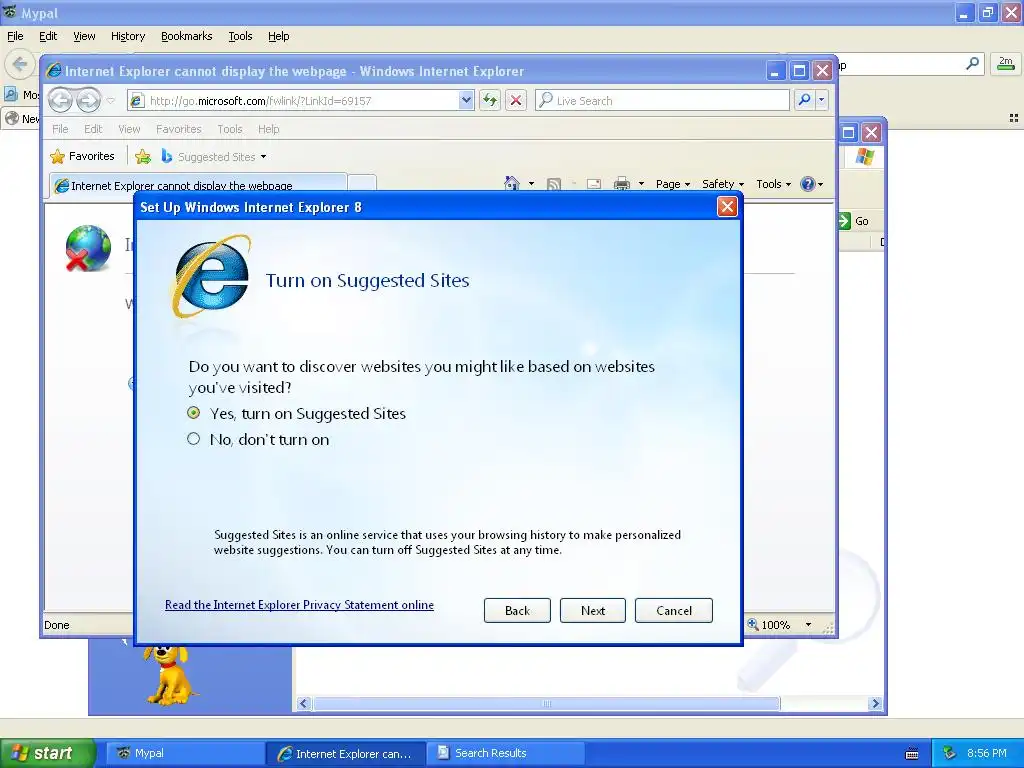1024x768 pixels.
Task: Click the network icon in system tray
Action: pos(949,753)
